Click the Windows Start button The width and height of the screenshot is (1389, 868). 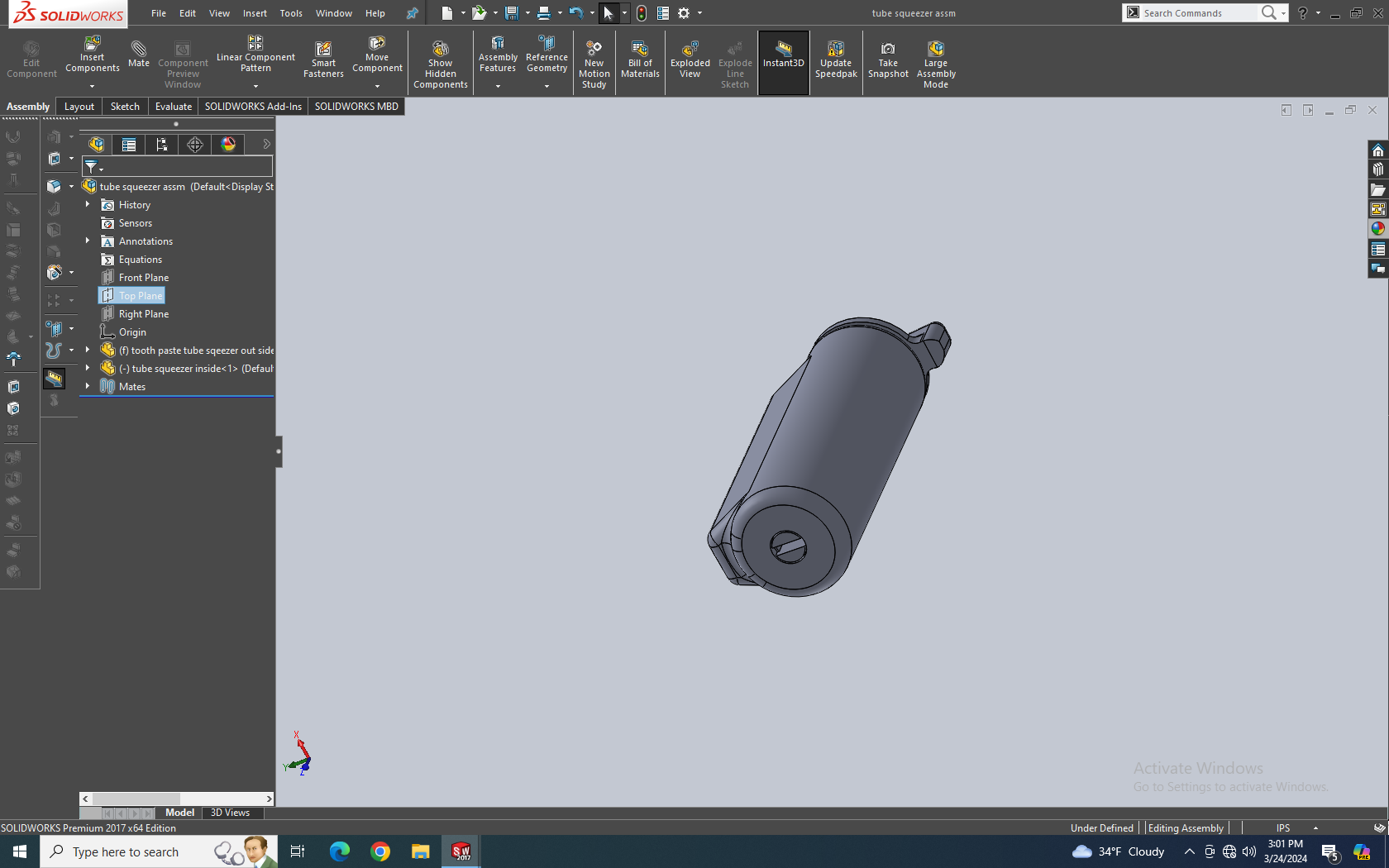point(20,851)
